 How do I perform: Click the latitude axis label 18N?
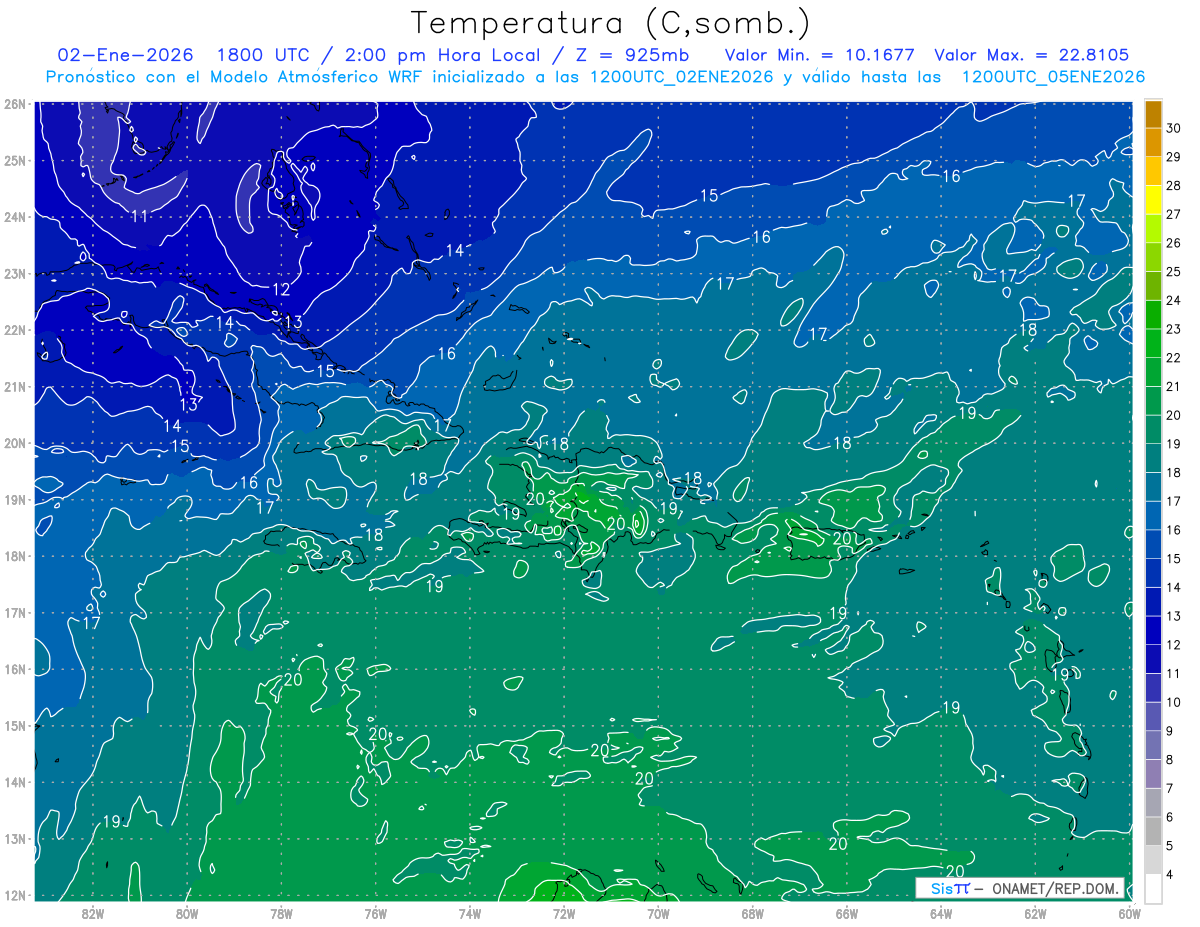[x=15, y=556]
